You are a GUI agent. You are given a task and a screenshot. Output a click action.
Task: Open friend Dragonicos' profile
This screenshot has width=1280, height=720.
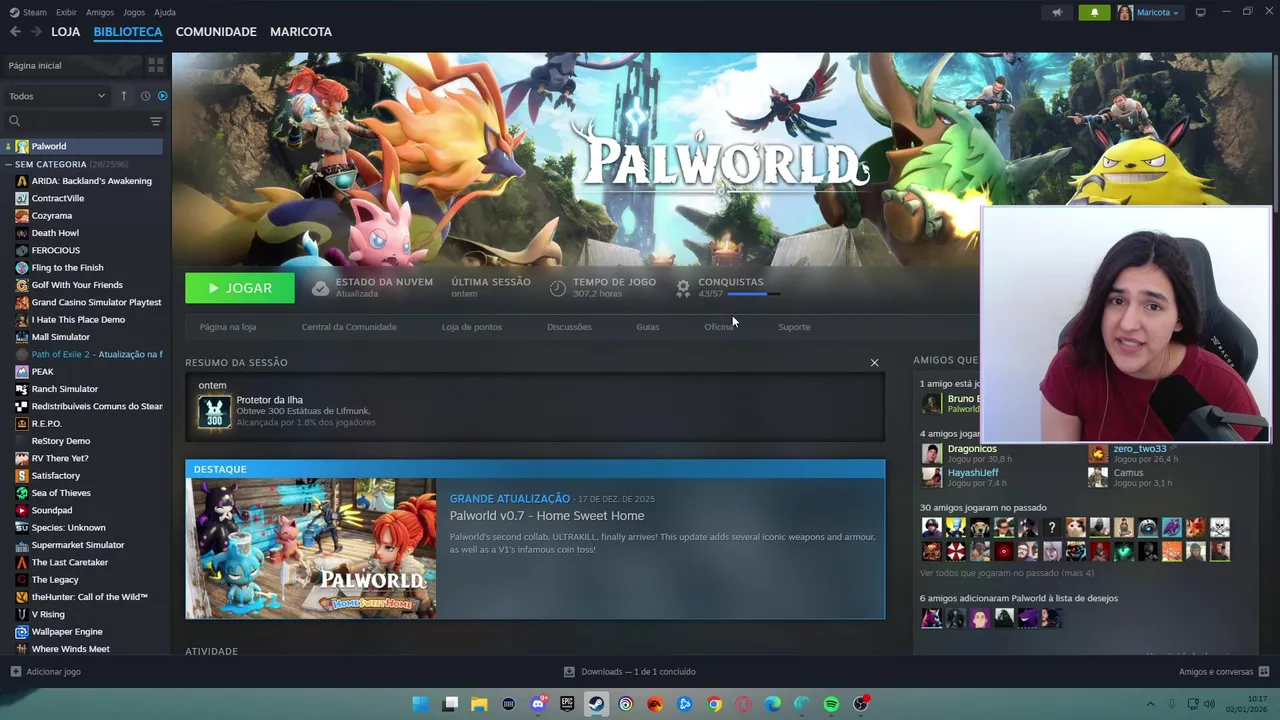tap(972, 449)
